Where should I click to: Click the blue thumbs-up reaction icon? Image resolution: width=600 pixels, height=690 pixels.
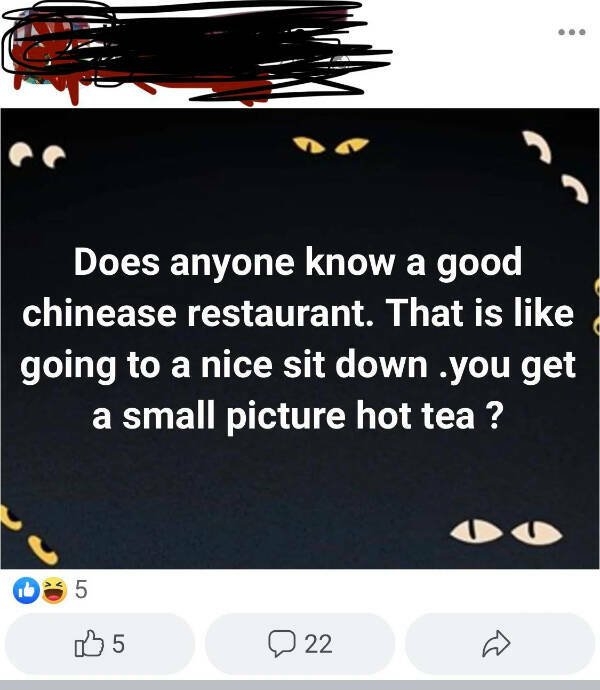pyautogui.click(x=26, y=590)
